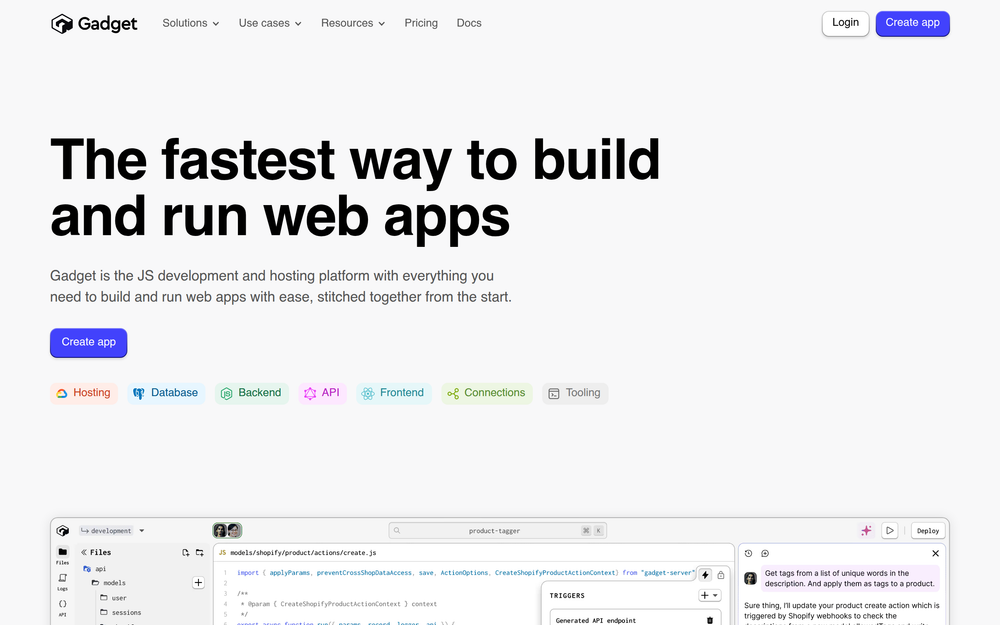The height and width of the screenshot is (625, 1000).
Task: Click the Deploy button
Action: [928, 531]
